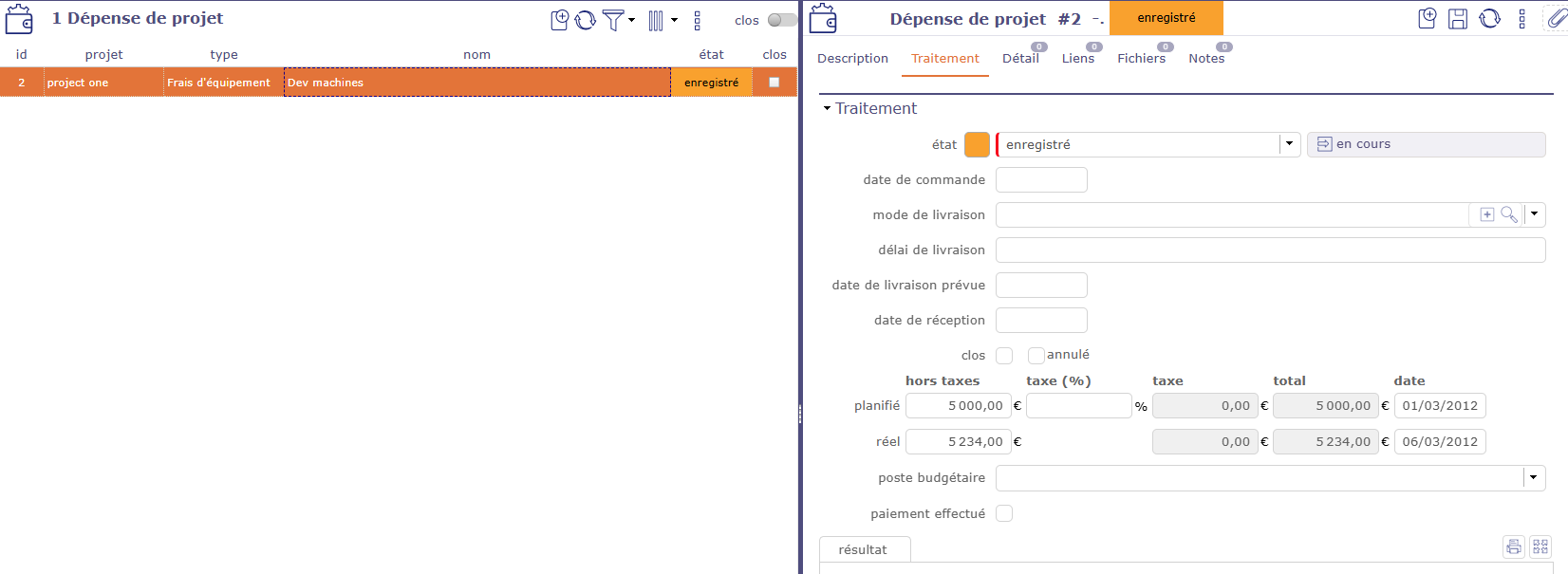1568x574 pixels.
Task: Click the date de commande field
Action: (x=1041, y=180)
